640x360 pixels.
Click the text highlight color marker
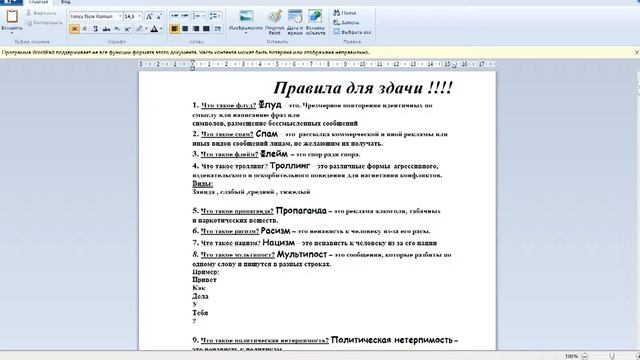click(139, 29)
